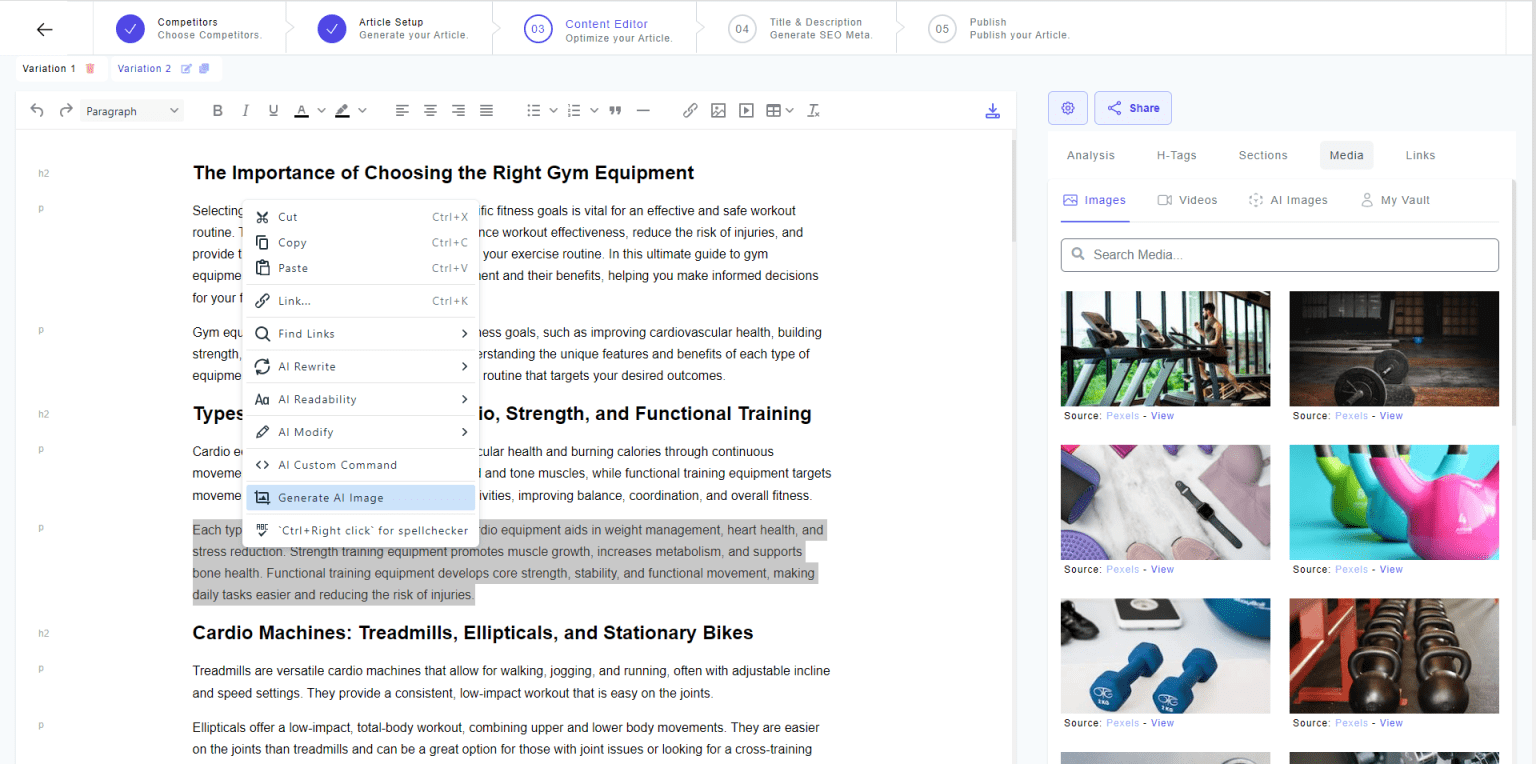Insert a link using the toolbar chain icon
This screenshot has width=1536, height=764.
[x=690, y=111]
